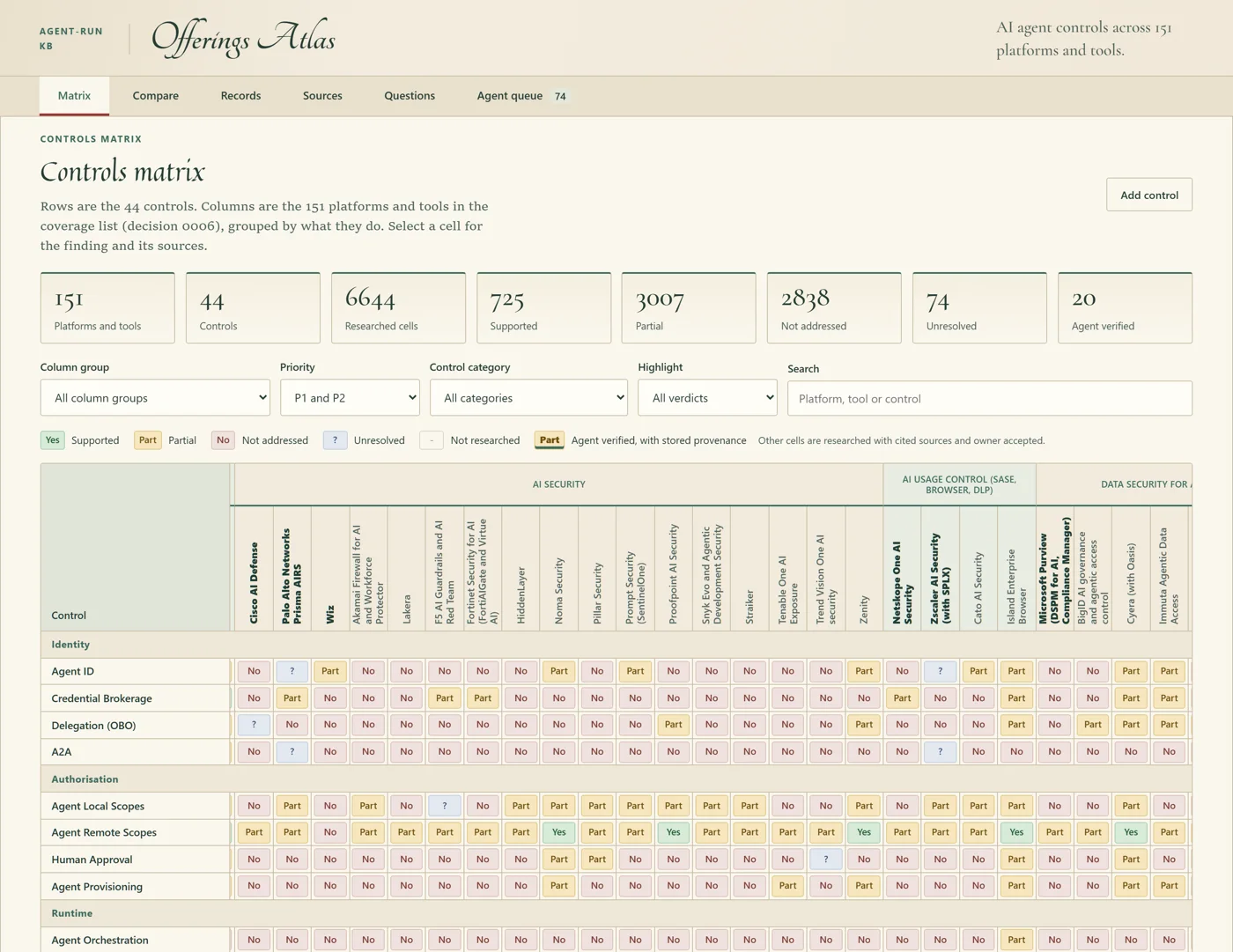Click the 20 Agent verified stat card
The image size is (1233, 952).
[1125, 307]
